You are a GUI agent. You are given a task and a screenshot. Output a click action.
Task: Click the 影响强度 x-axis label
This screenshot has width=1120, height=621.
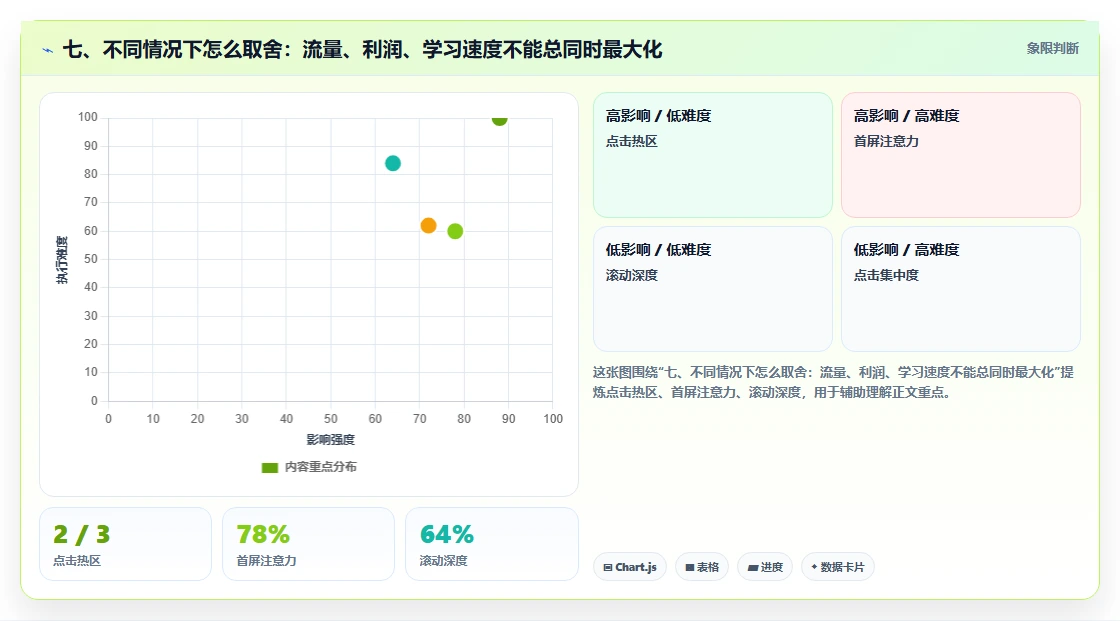click(331, 439)
